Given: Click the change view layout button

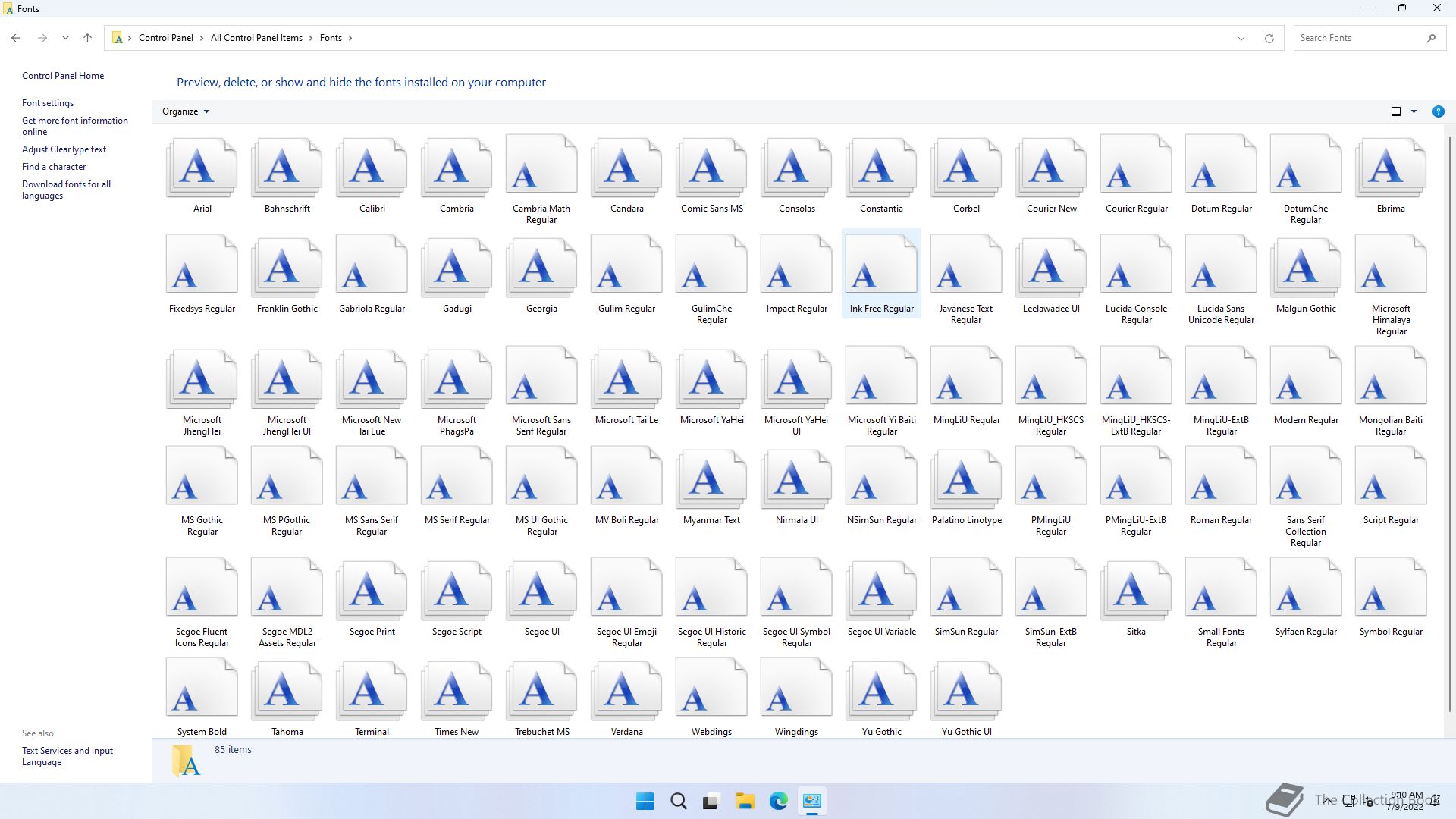Looking at the screenshot, I should coord(1395,111).
